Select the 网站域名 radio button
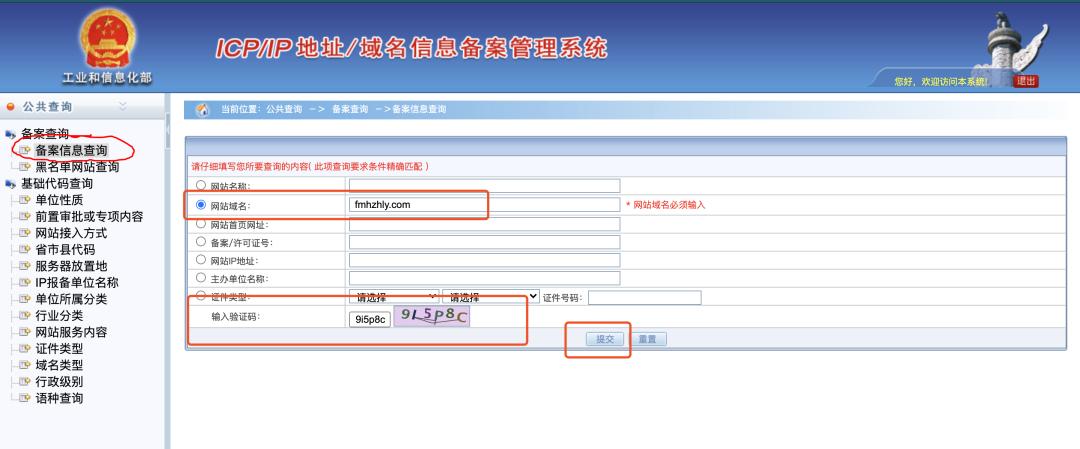 [201, 205]
